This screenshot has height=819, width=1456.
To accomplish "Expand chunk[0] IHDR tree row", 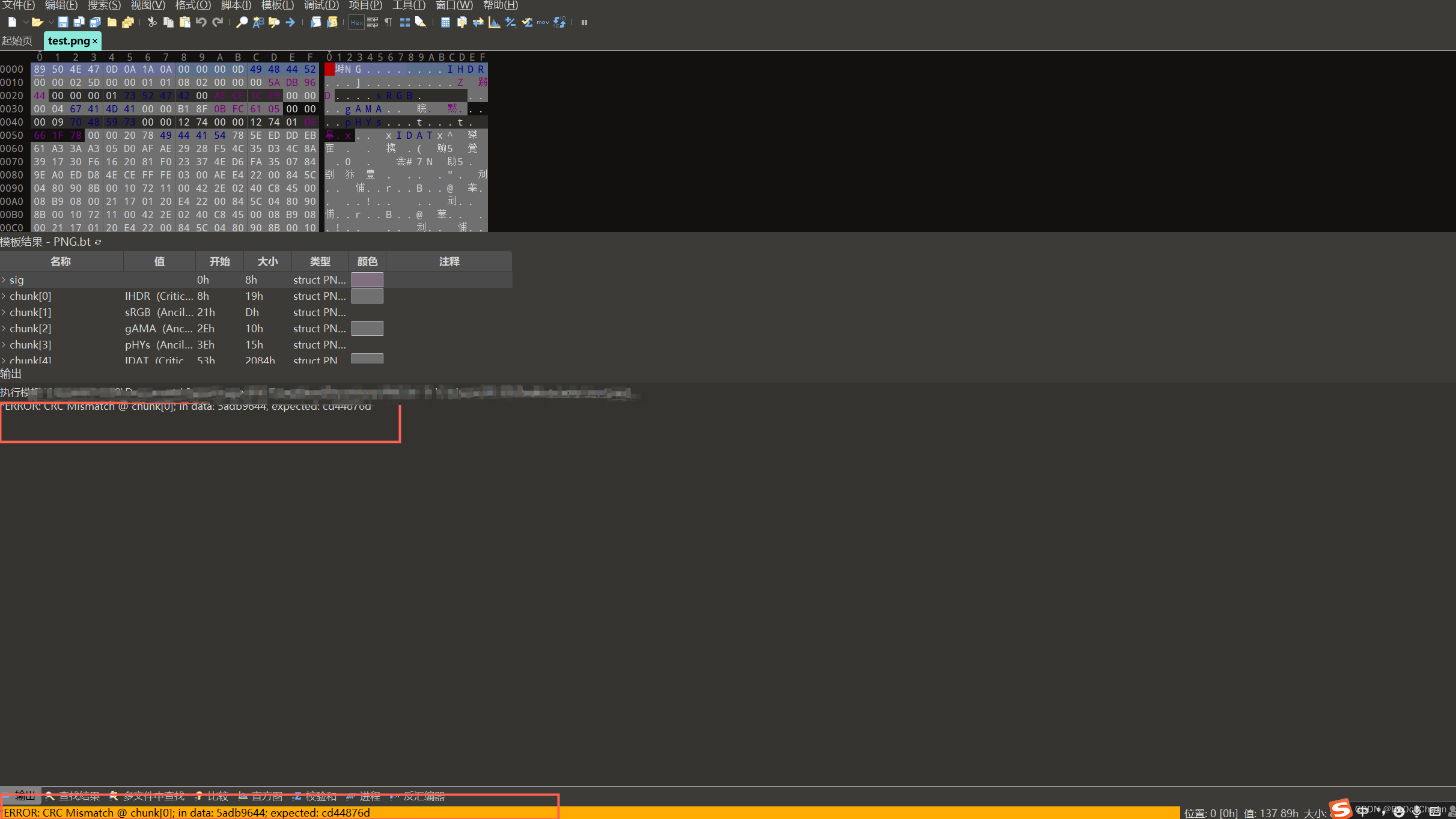I will click(4, 296).
